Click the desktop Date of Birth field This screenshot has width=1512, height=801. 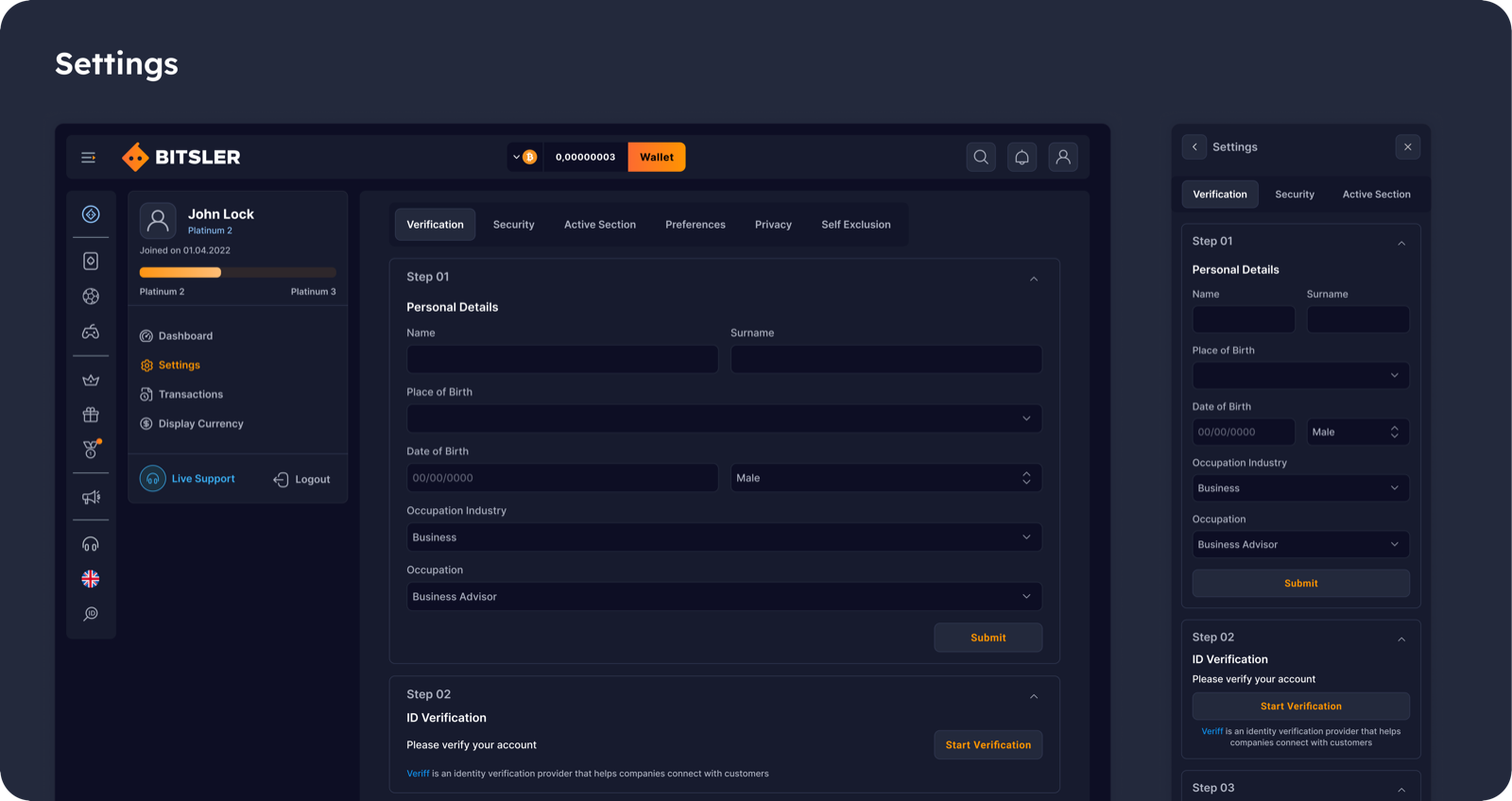[562, 478]
